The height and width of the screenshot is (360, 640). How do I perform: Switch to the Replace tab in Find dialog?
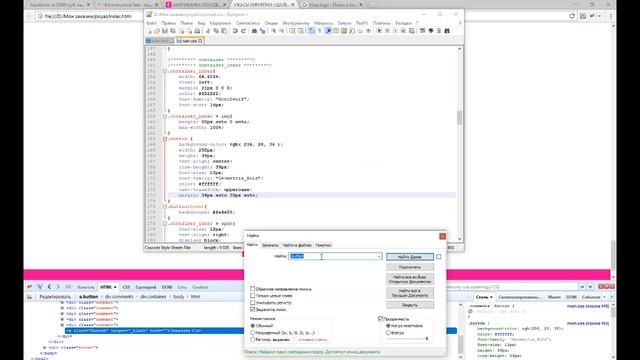tap(270, 245)
